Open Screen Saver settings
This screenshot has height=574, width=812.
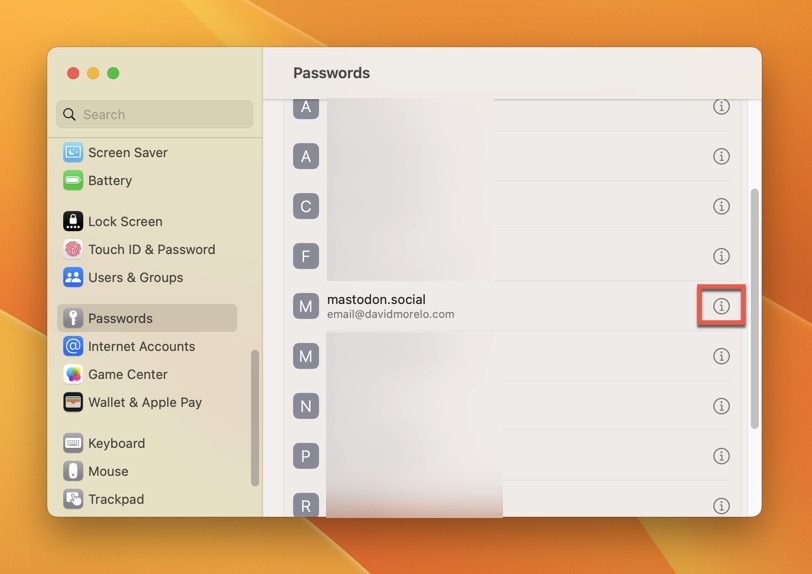click(147, 152)
